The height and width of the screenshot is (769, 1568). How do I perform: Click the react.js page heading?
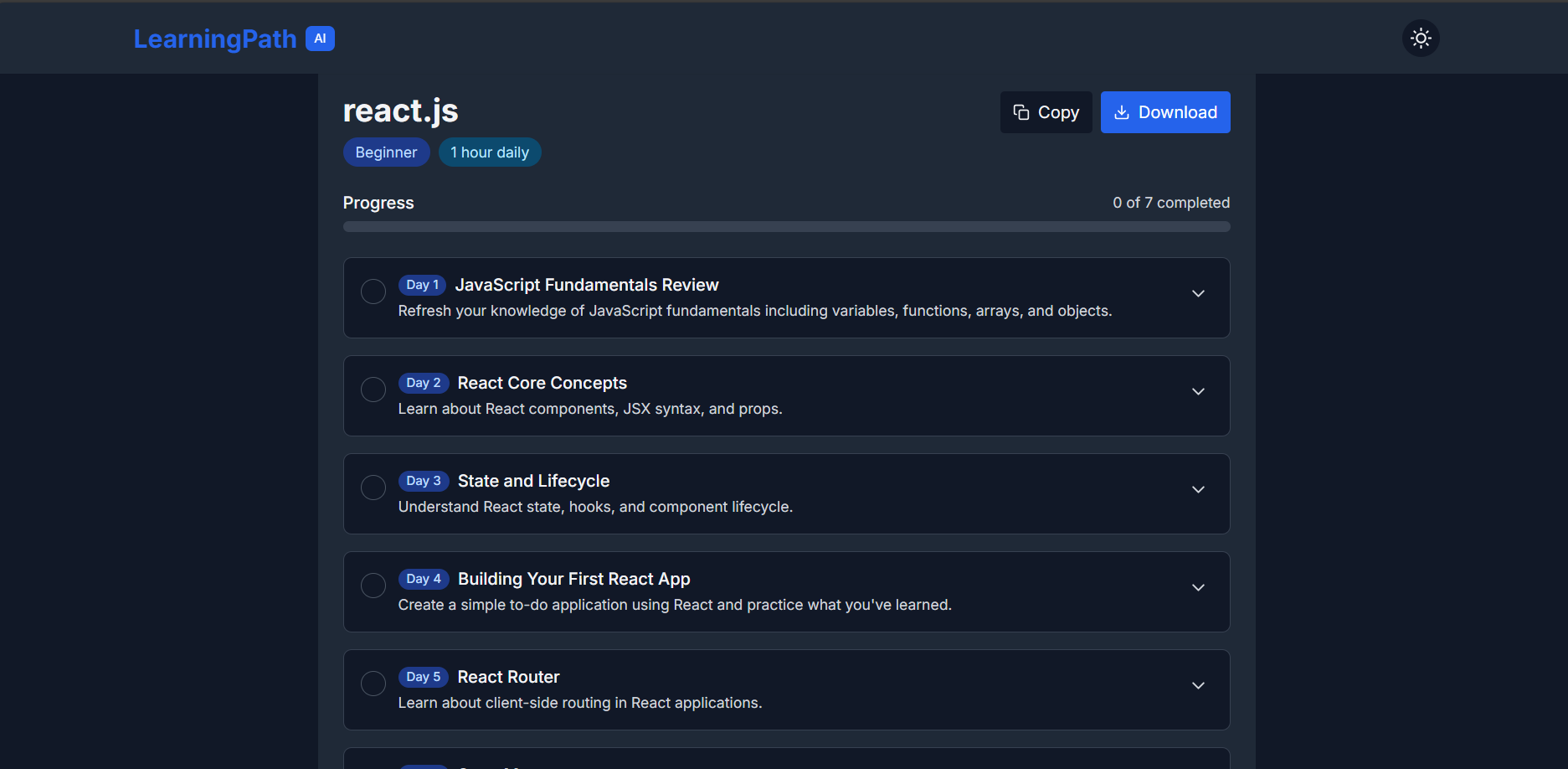coord(400,111)
